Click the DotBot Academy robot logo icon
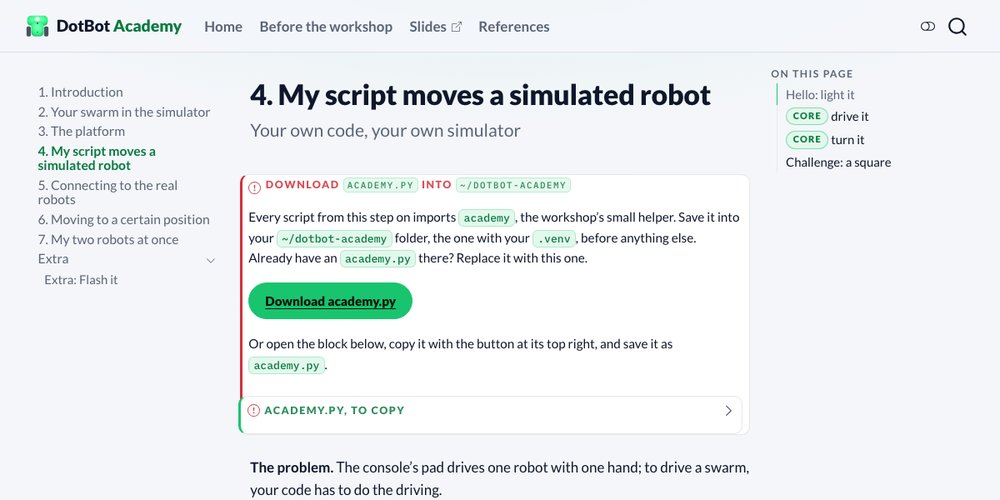 (37, 26)
